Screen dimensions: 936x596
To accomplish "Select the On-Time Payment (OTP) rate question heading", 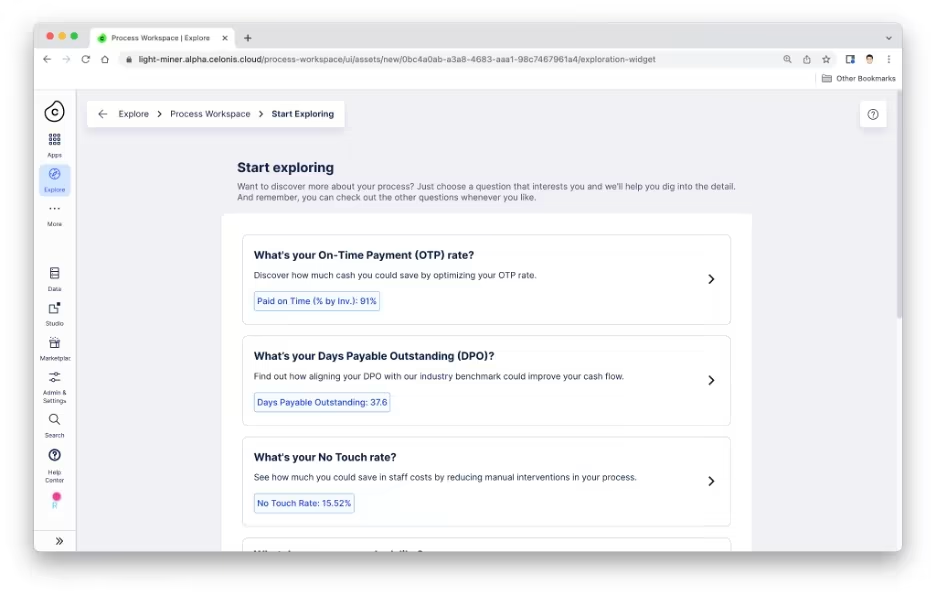I will 364,255.
